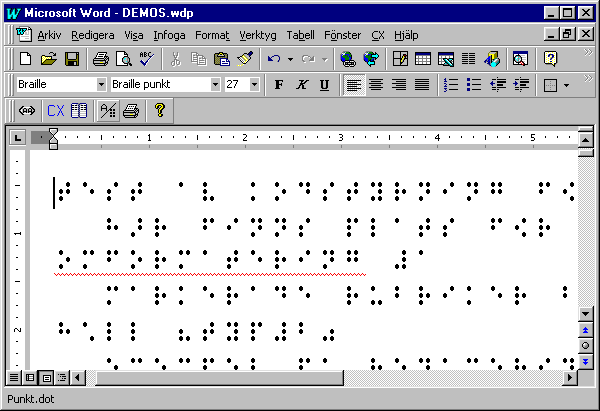Toggle bold formatting (F button)
The image size is (600, 411).
(279, 85)
